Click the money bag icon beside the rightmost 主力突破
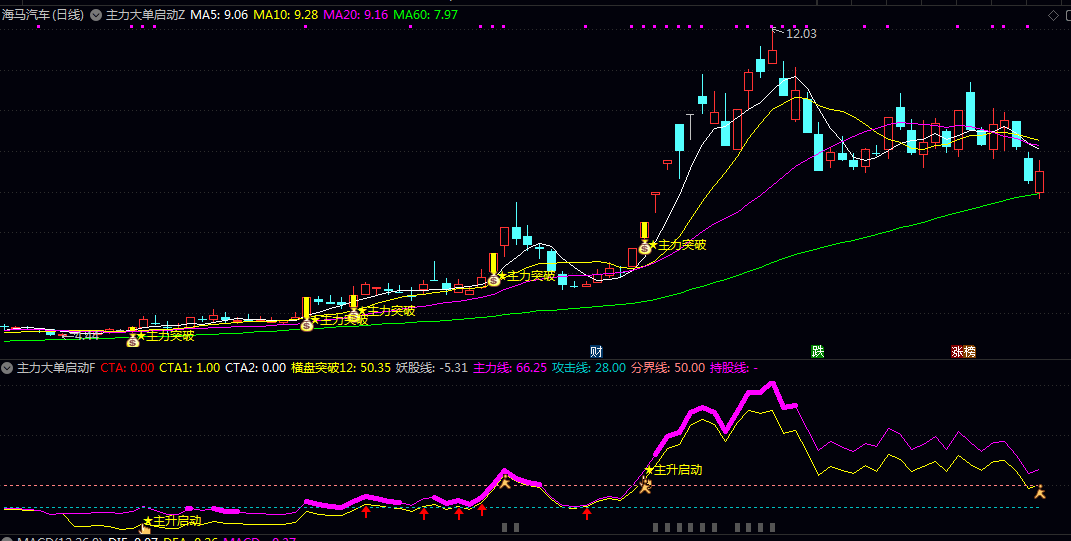The width and height of the screenshot is (1071, 541). tap(645, 248)
